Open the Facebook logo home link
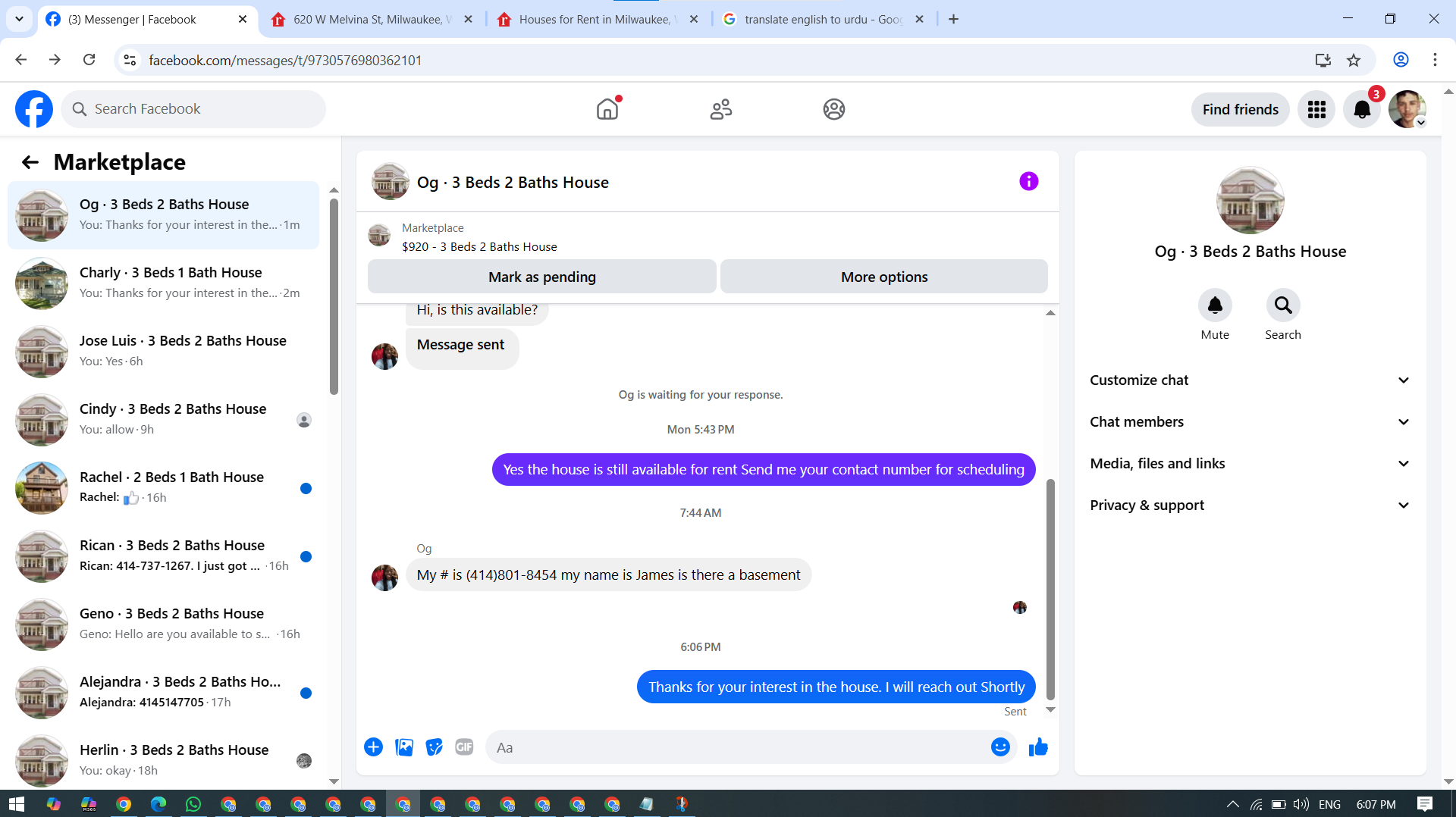 point(34,109)
